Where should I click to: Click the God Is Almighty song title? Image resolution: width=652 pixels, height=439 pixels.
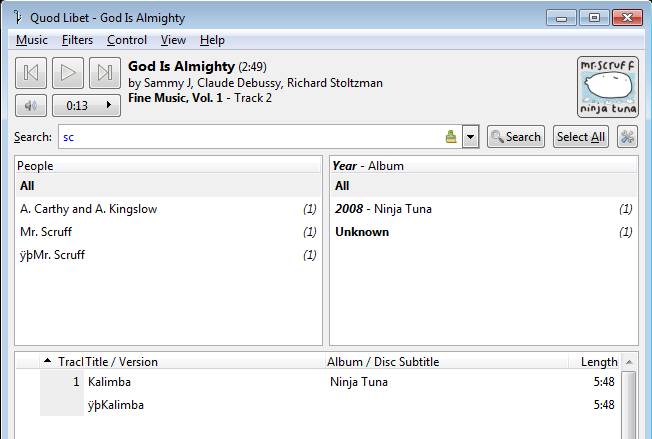point(181,67)
